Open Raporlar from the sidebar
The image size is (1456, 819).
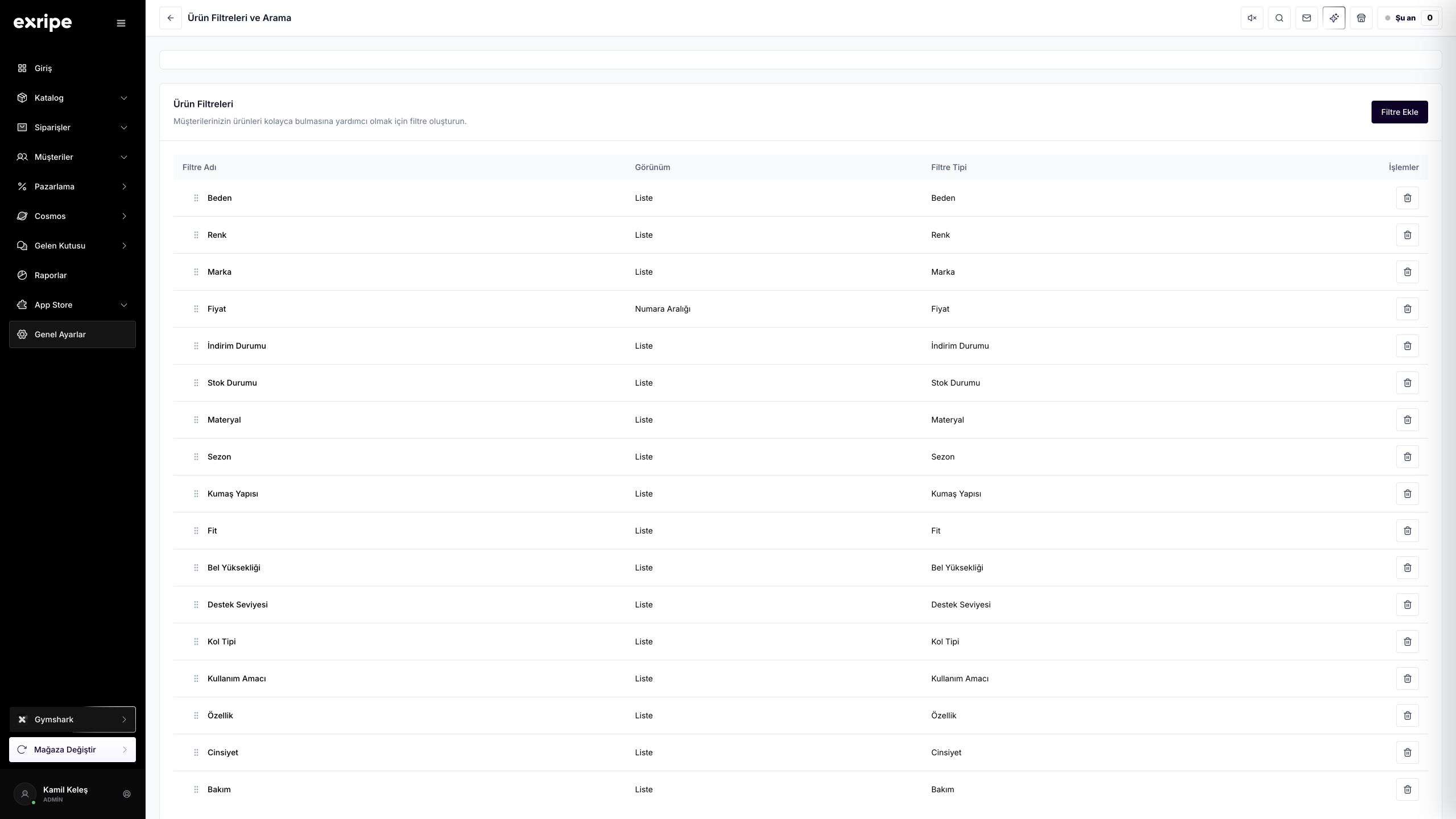coord(72,275)
